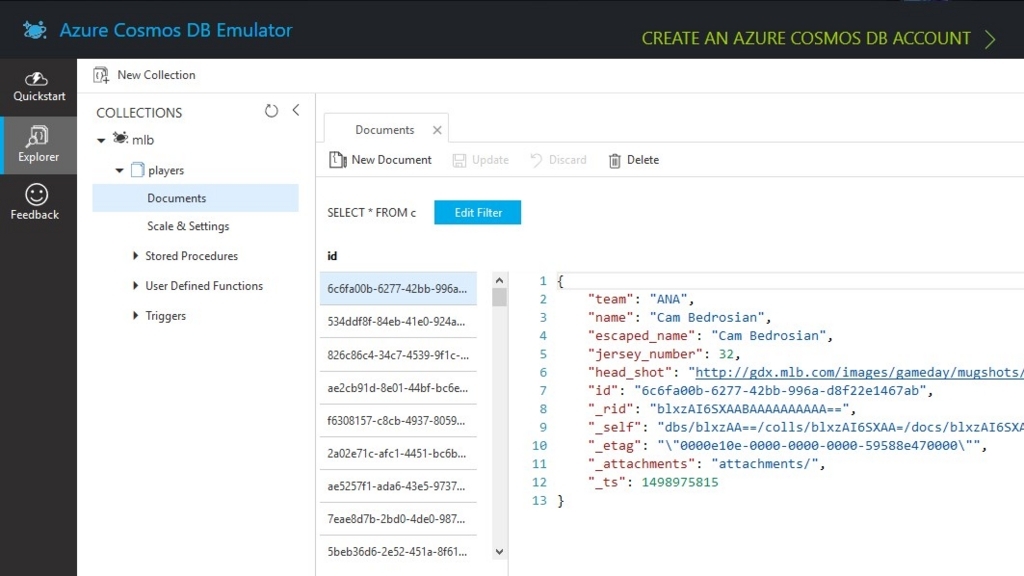Click the _ts value 1498975815
The width and height of the screenshot is (1024, 576).
click(679, 482)
